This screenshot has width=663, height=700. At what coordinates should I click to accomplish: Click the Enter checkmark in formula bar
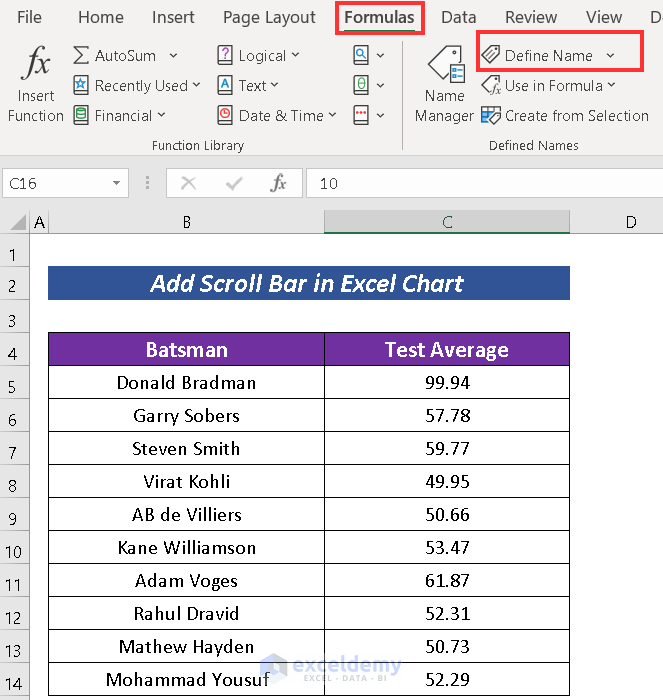coord(234,183)
